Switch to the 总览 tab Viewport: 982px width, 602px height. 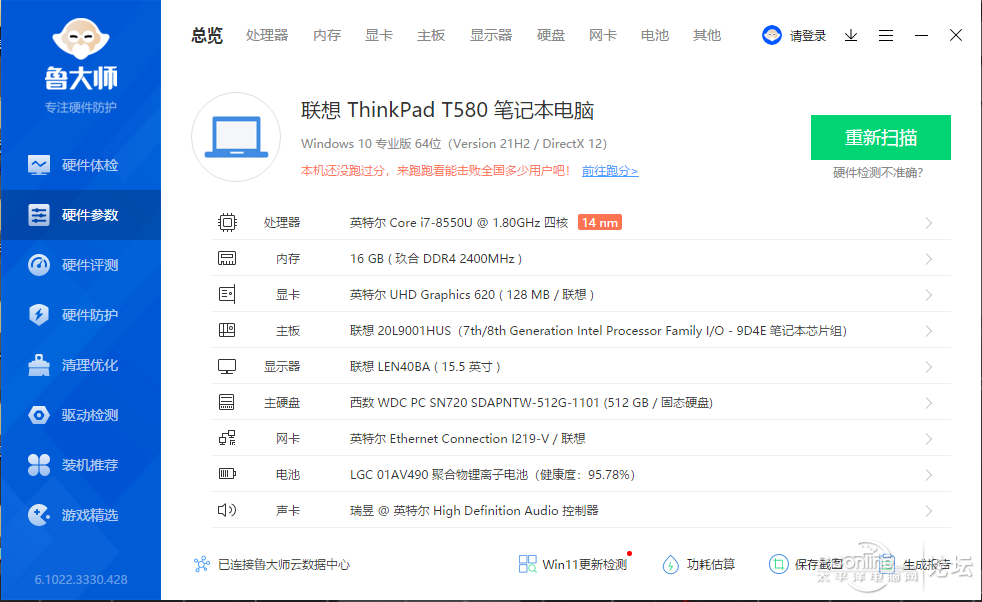[x=207, y=36]
